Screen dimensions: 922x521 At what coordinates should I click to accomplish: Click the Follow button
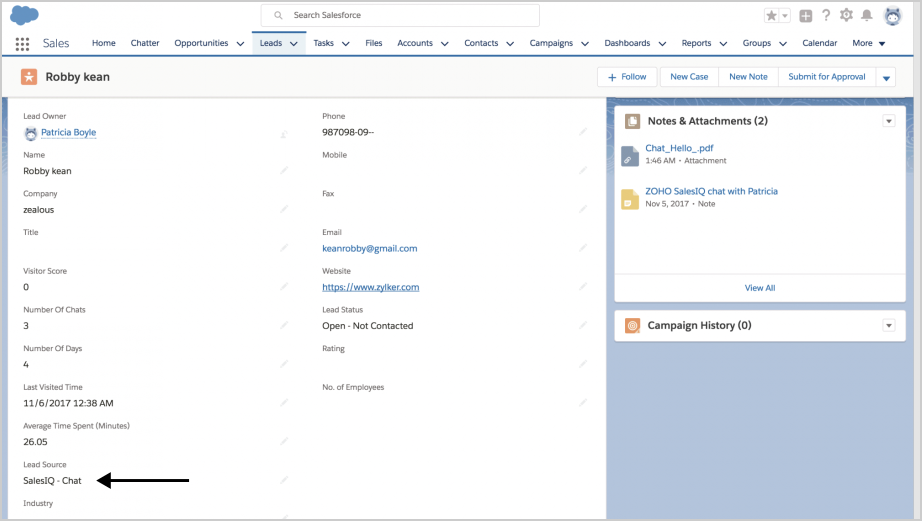click(x=628, y=77)
